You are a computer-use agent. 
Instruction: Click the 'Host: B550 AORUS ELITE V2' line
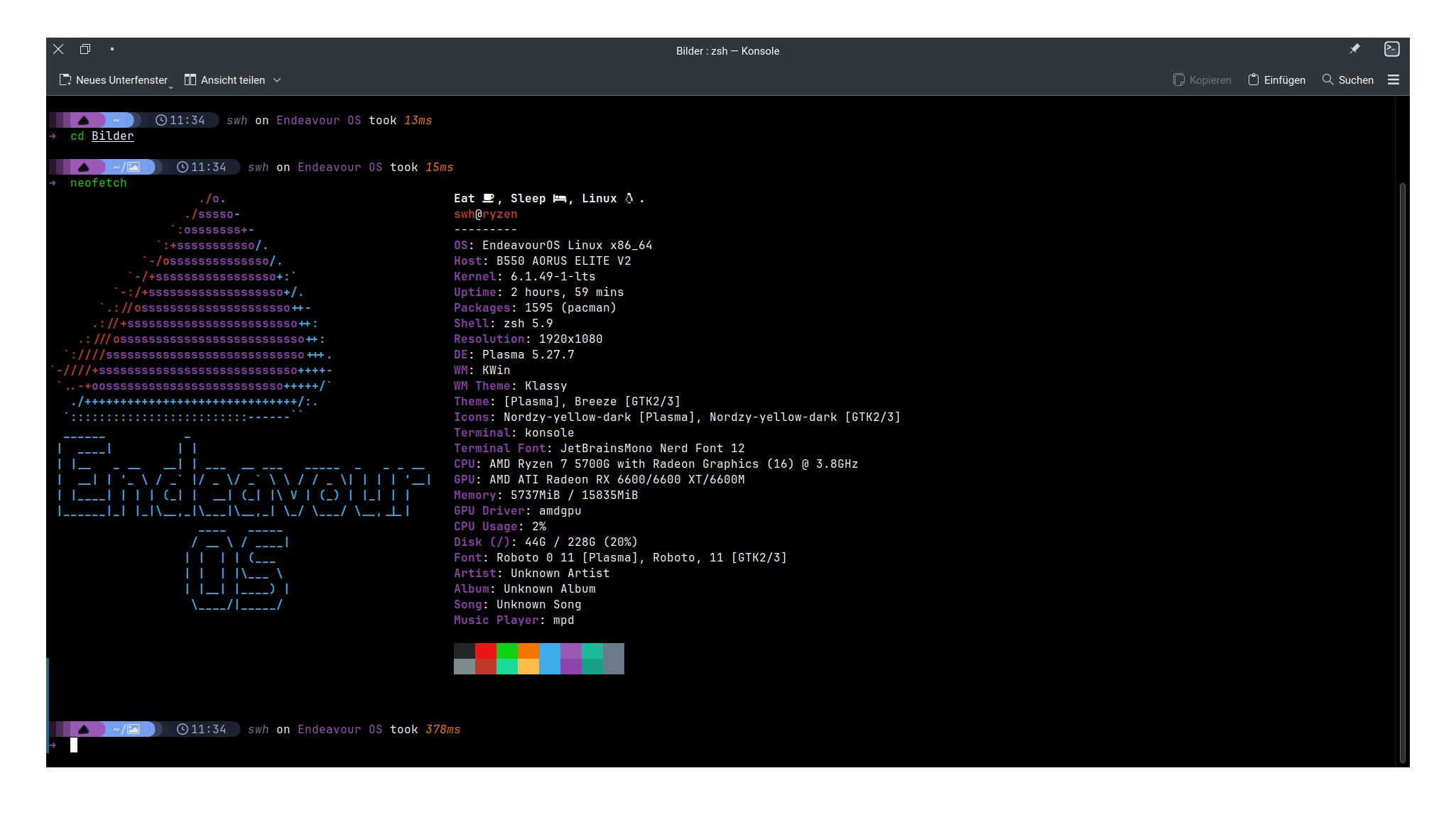point(543,261)
